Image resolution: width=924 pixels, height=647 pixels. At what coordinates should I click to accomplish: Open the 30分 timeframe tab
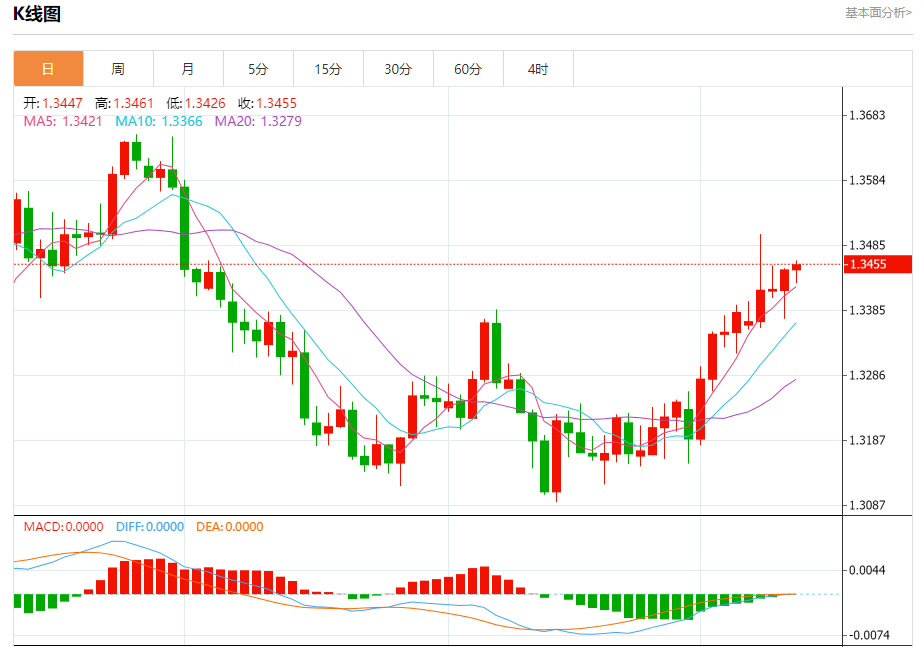pyautogui.click(x=398, y=69)
